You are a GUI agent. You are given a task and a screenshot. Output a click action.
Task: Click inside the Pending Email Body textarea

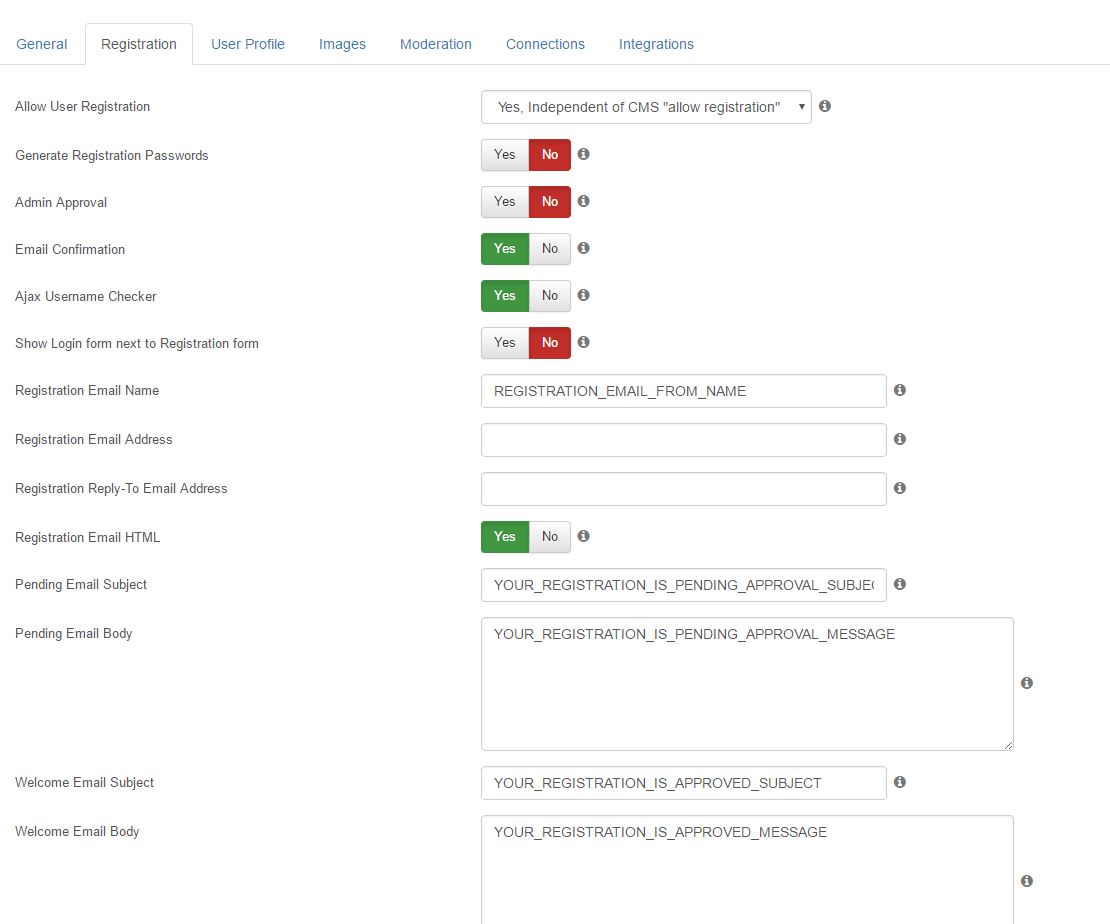pos(748,684)
